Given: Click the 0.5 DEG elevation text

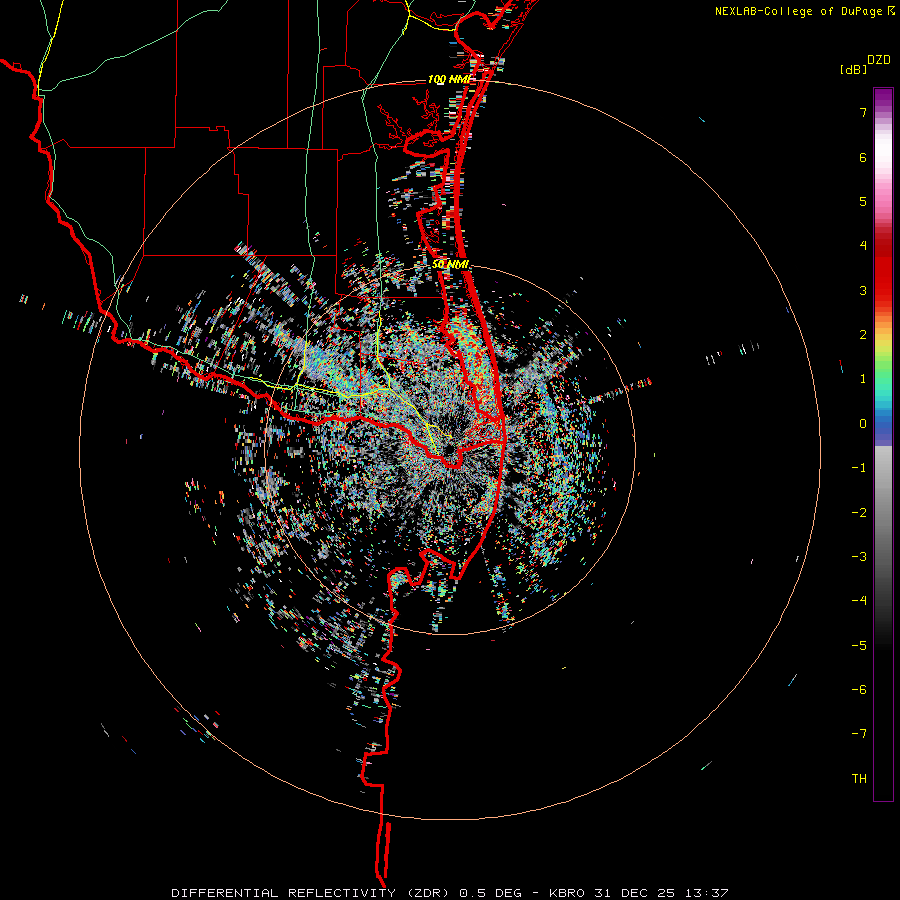Looking at the screenshot, I should (x=491, y=893).
